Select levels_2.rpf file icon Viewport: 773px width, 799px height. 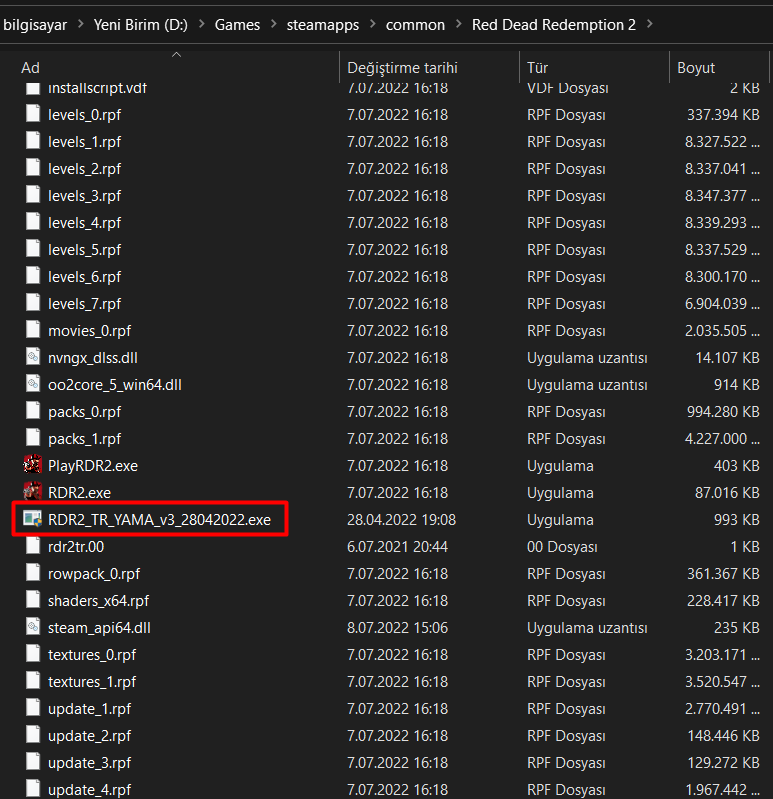coord(33,168)
